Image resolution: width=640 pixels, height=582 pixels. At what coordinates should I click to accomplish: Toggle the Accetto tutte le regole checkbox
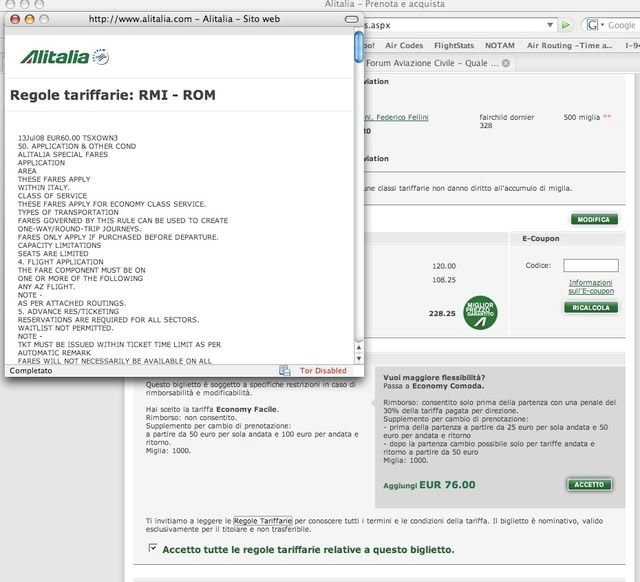(x=153, y=548)
